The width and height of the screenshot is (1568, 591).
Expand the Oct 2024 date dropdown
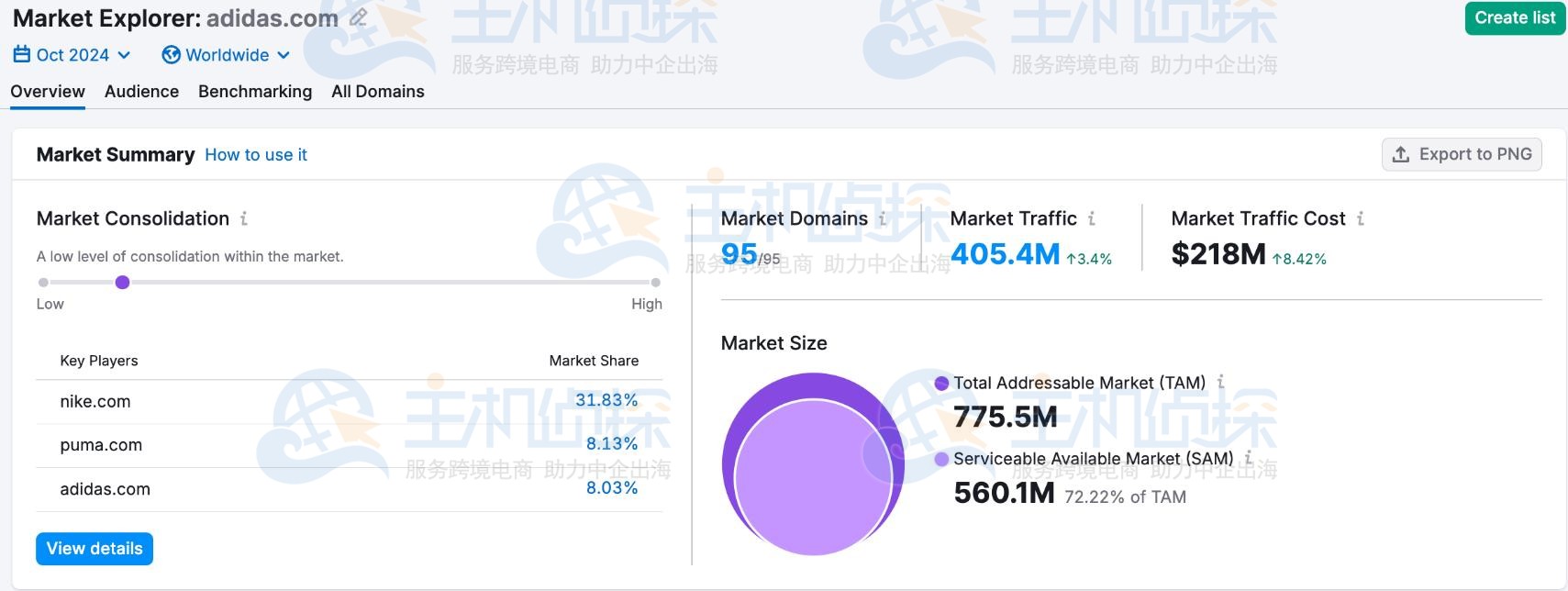[x=124, y=55]
